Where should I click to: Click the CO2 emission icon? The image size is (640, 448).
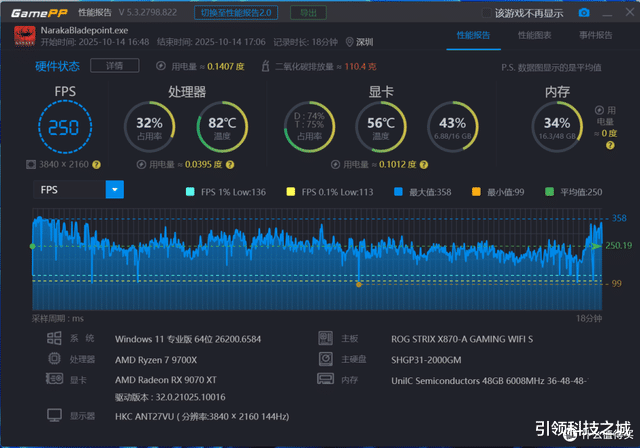265,66
